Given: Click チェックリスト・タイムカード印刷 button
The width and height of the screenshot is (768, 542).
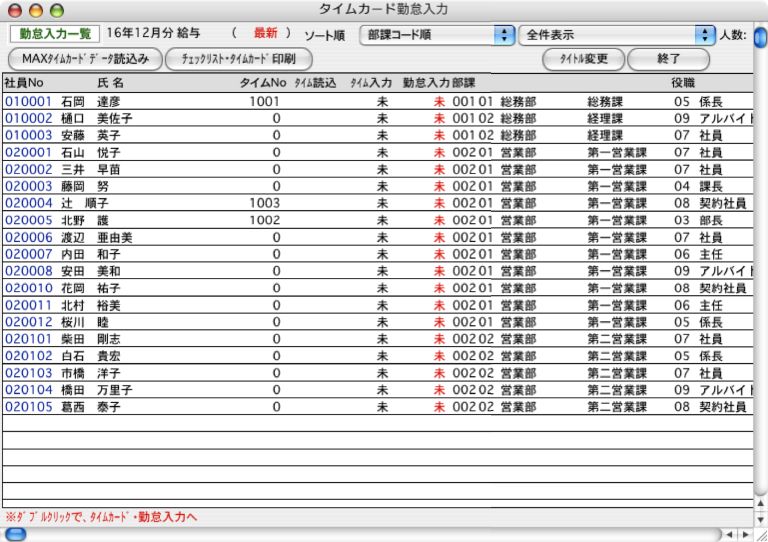Looking at the screenshot, I should 238,59.
